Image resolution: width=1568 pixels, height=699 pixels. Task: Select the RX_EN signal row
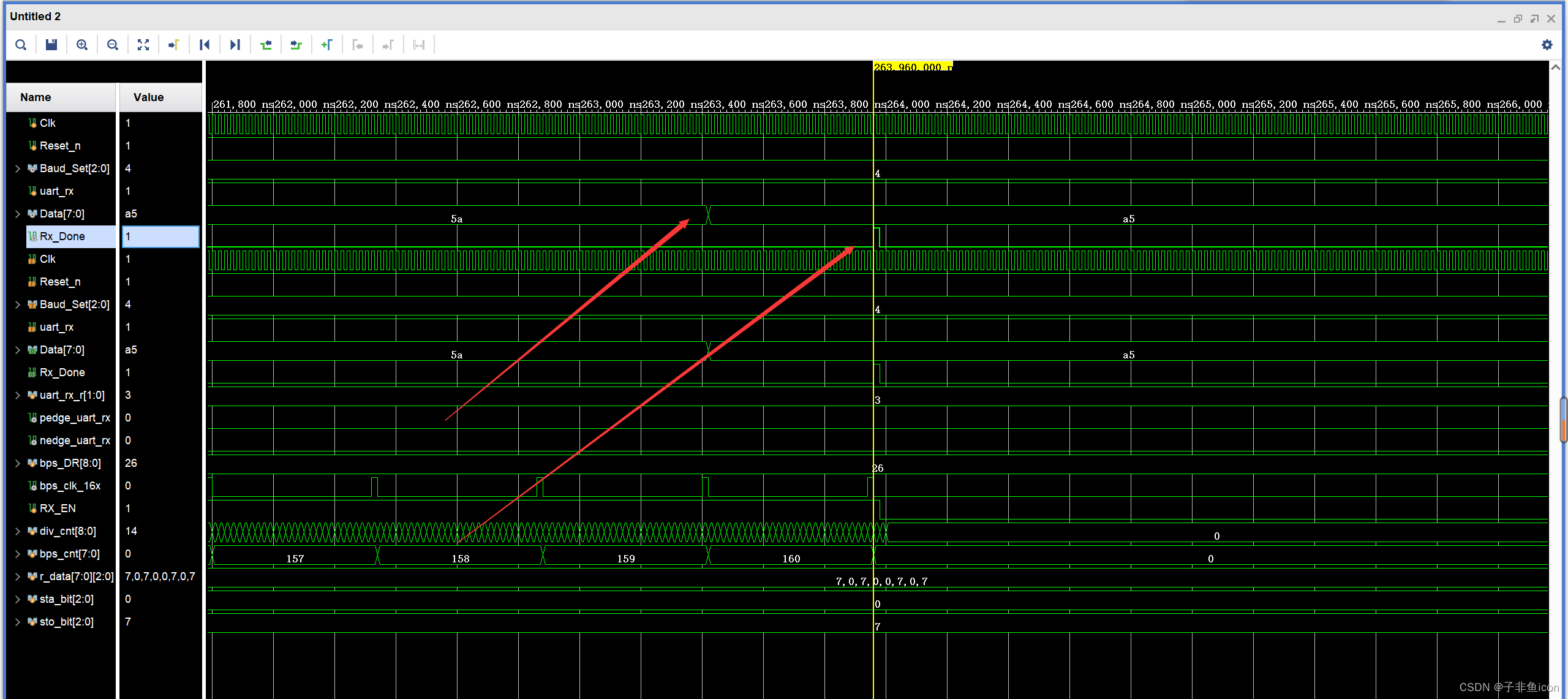click(x=58, y=508)
